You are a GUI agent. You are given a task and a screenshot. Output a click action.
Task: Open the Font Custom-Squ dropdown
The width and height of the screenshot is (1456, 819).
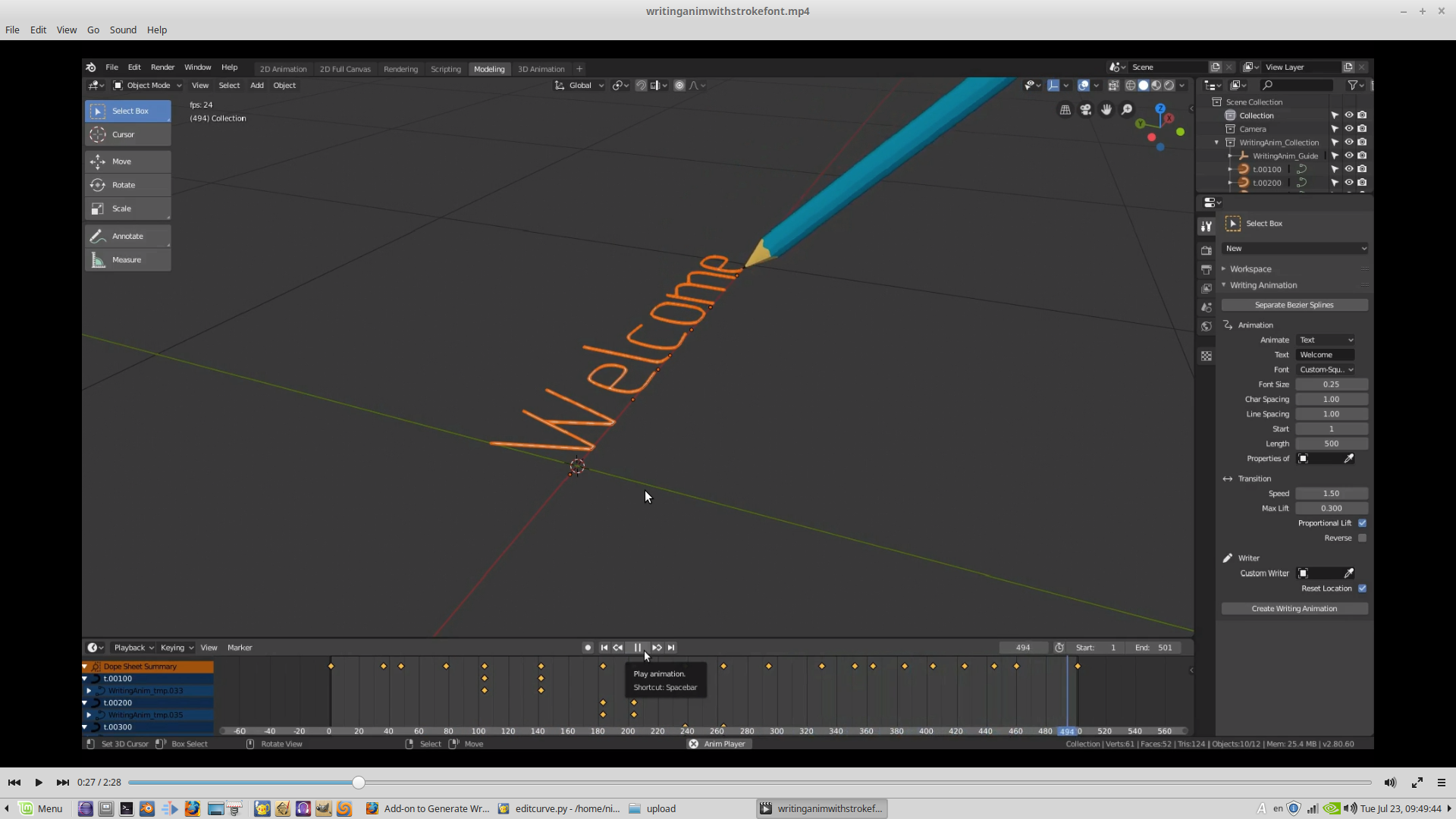(1326, 369)
